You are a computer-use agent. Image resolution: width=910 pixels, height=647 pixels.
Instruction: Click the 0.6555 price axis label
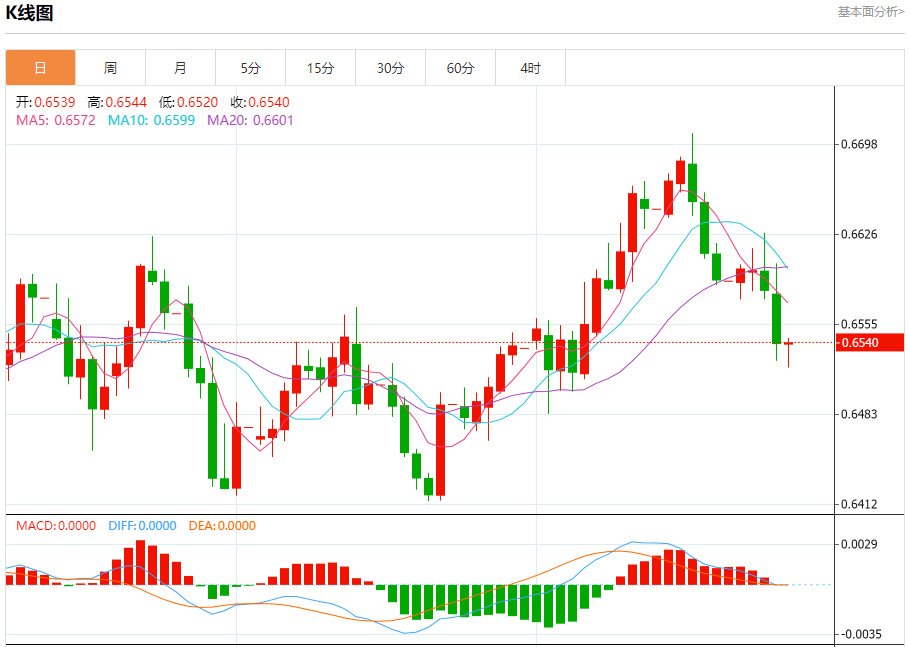(859, 324)
